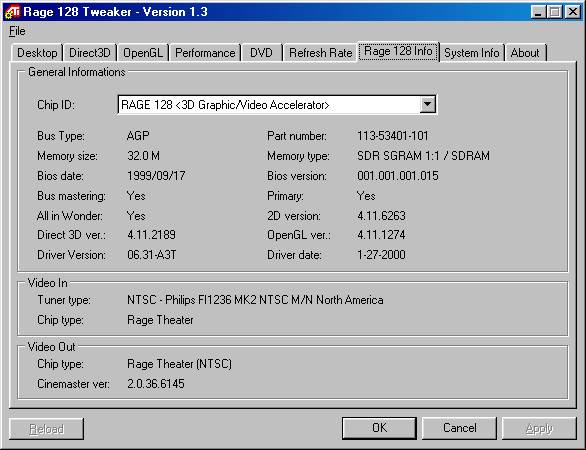Viewport: 586px width, 450px height.
Task: Click Cinemaster ver value 2.0.36.6145
Action: pyautogui.click(x=156, y=384)
